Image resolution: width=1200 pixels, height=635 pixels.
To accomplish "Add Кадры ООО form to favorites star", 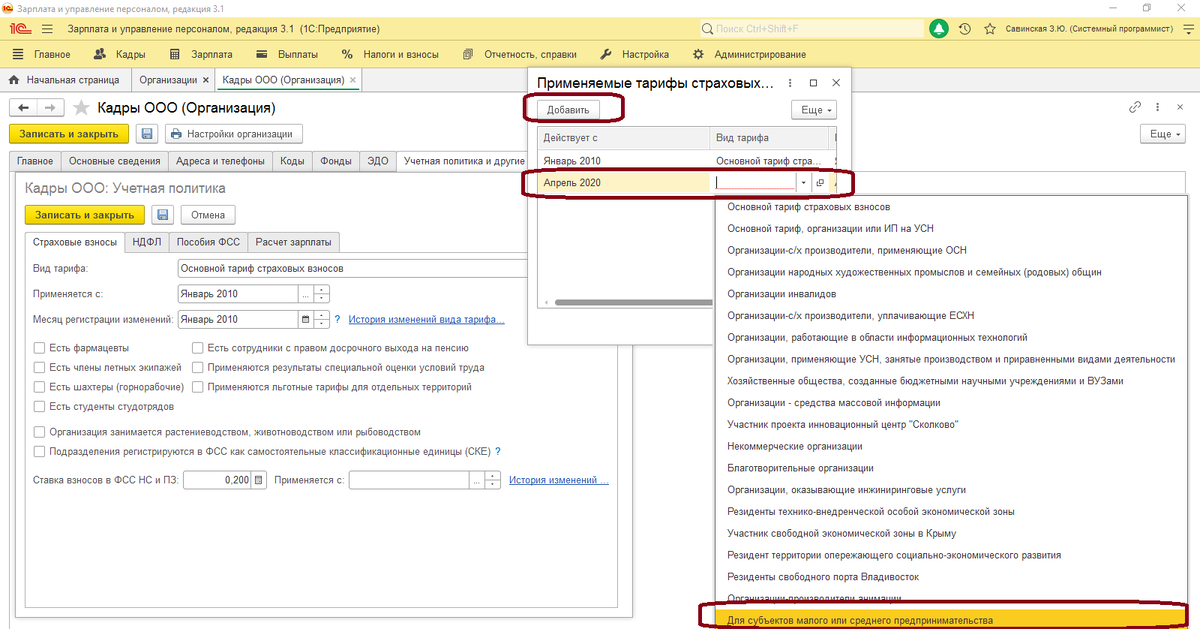I will [x=80, y=107].
